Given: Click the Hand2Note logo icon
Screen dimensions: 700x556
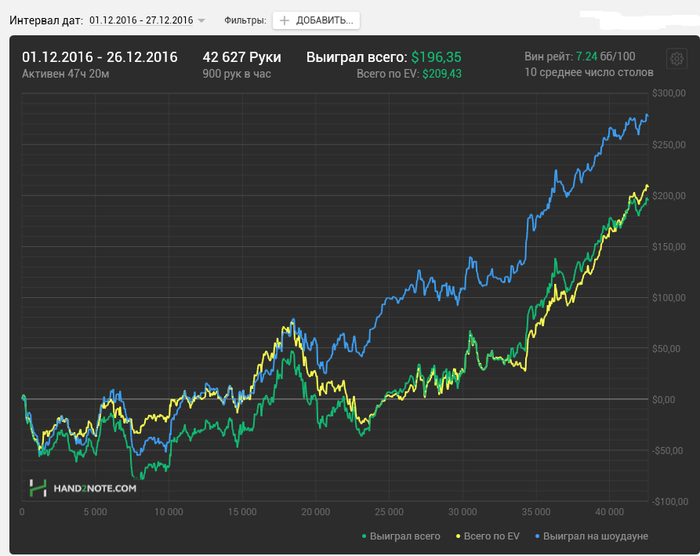Looking at the screenshot, I should pyautogui.click(x=38, y=488).
